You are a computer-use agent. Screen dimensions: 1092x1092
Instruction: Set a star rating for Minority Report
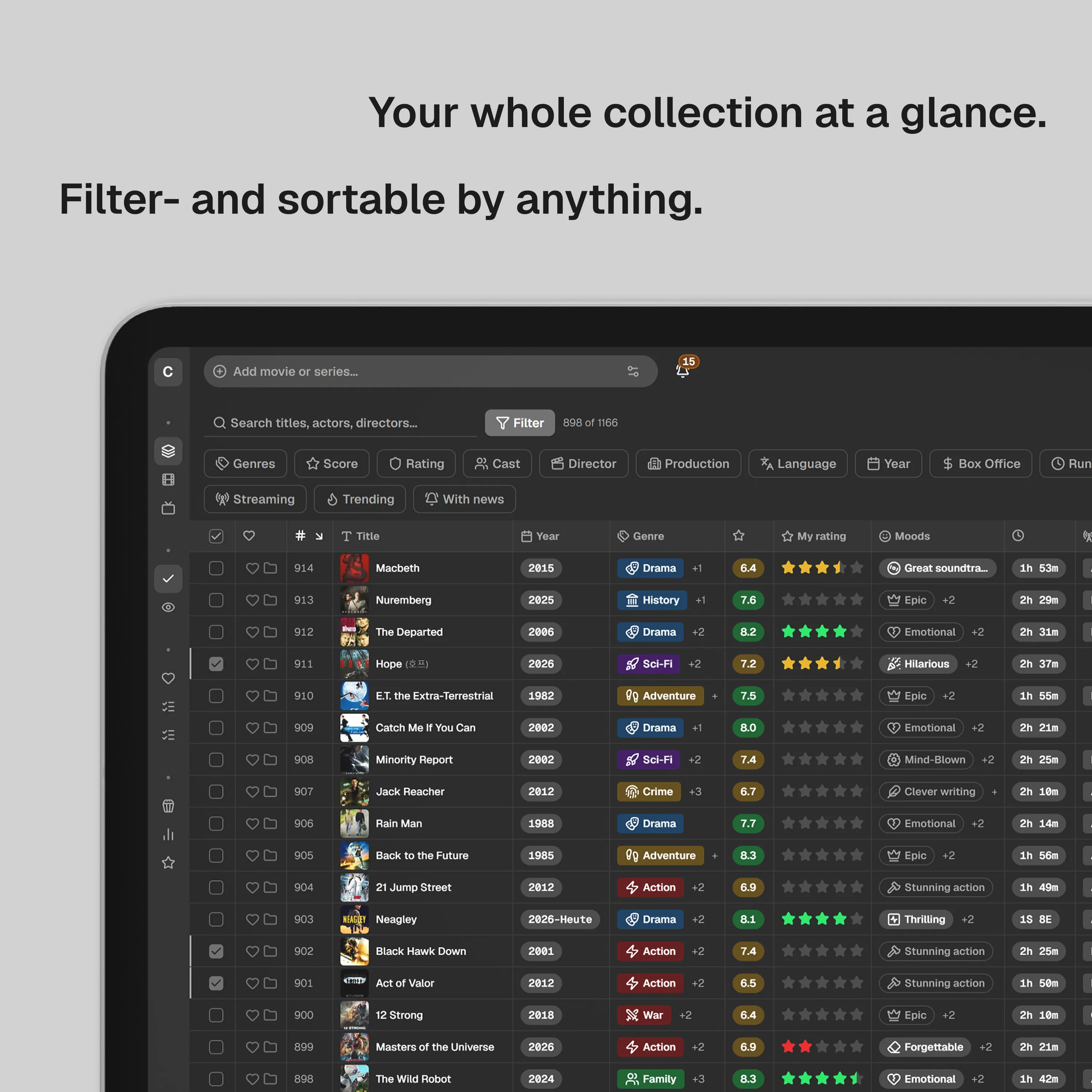pos(822,760)
